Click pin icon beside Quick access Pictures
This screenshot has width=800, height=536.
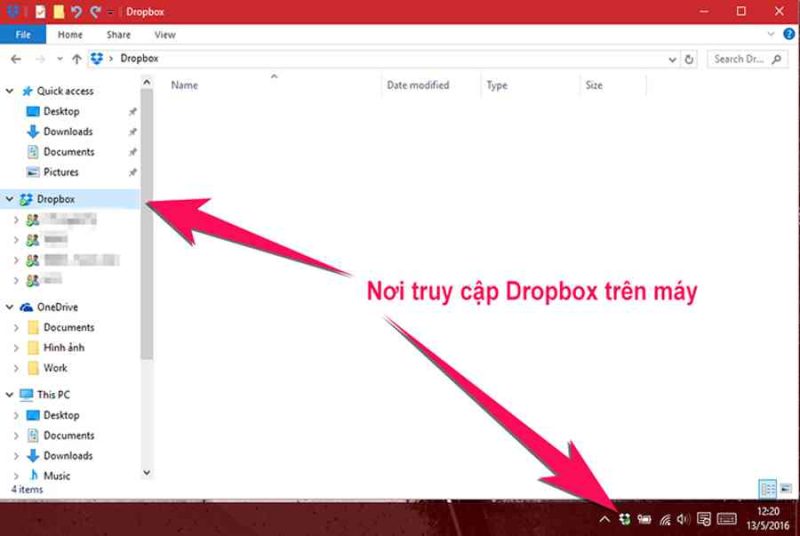[133, 172]
